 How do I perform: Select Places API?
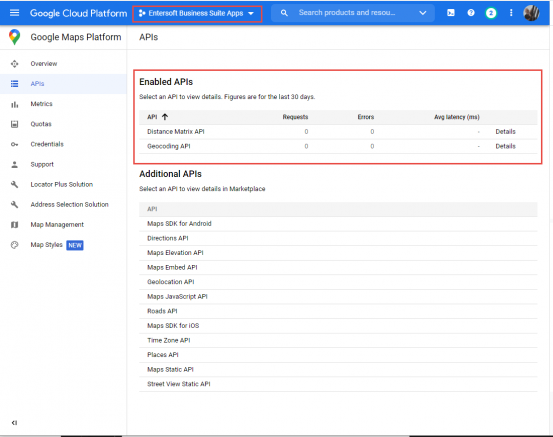pyautogui.click(x=338, y=355)
